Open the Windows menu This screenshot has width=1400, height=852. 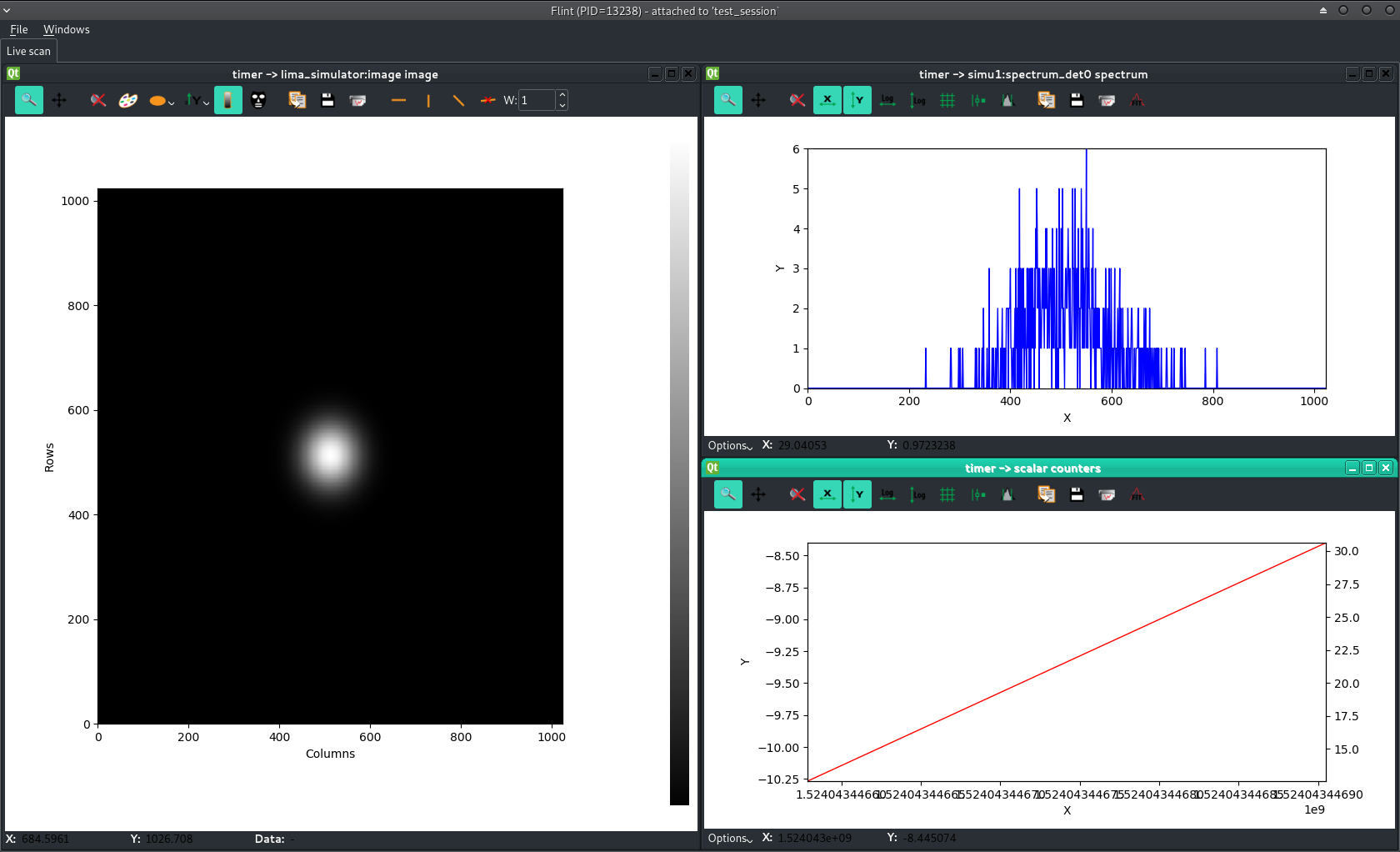tap(67, 29)
